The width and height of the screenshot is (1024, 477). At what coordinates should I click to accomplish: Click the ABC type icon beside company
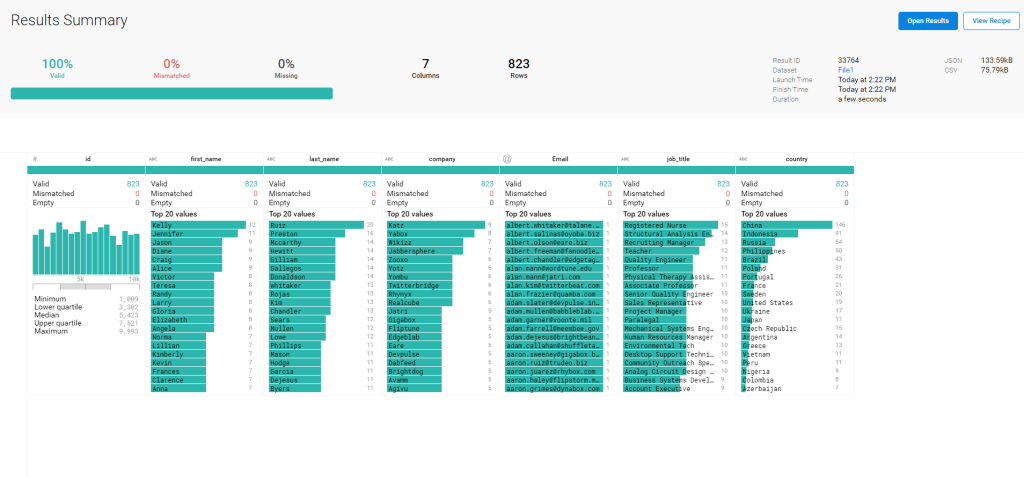390,158
